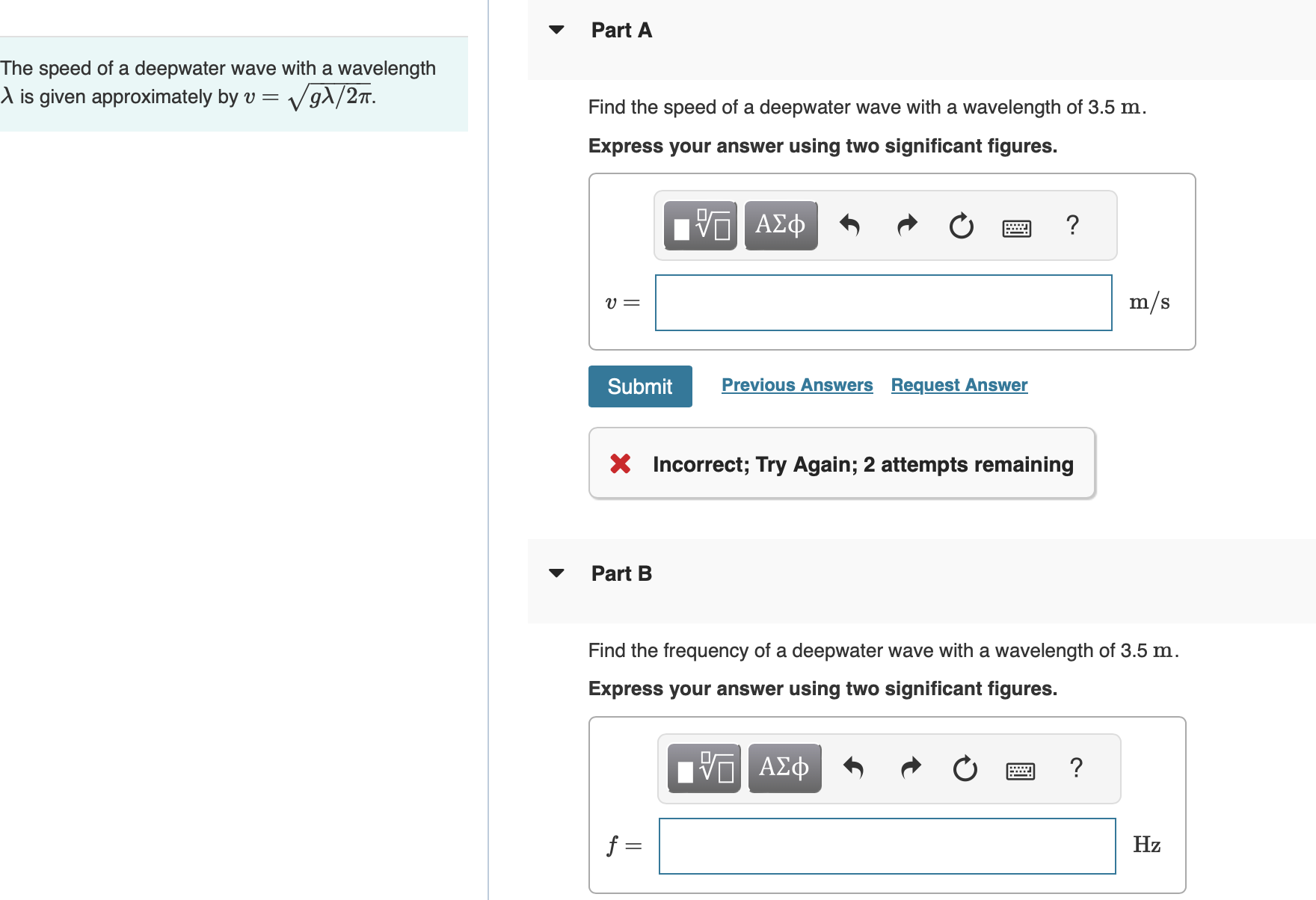This screenshot has width=1316, height=900.
Task: Click the speed v answer input box
Action: [x=883, y=303]
